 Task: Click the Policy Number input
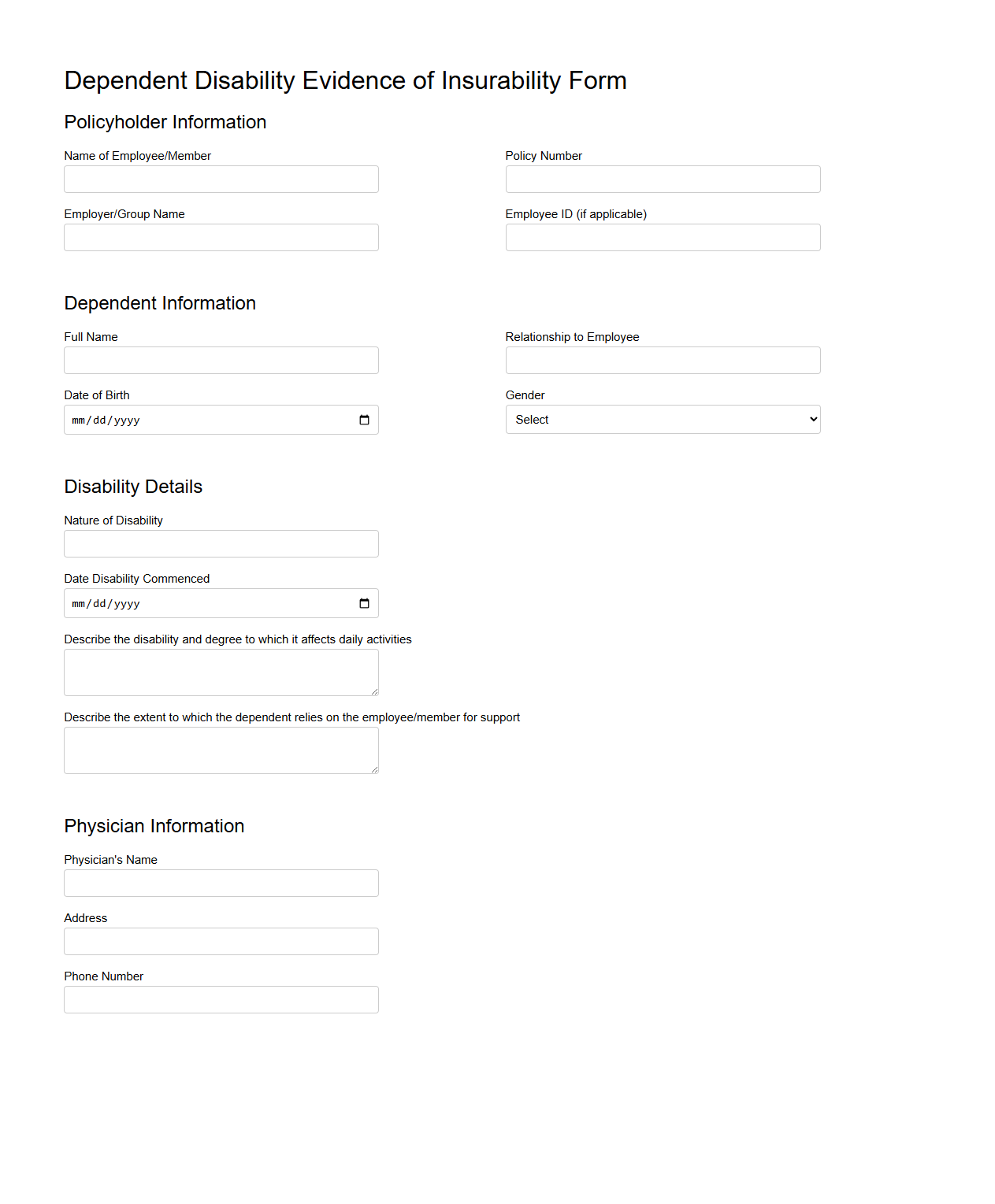coord(663,179)
